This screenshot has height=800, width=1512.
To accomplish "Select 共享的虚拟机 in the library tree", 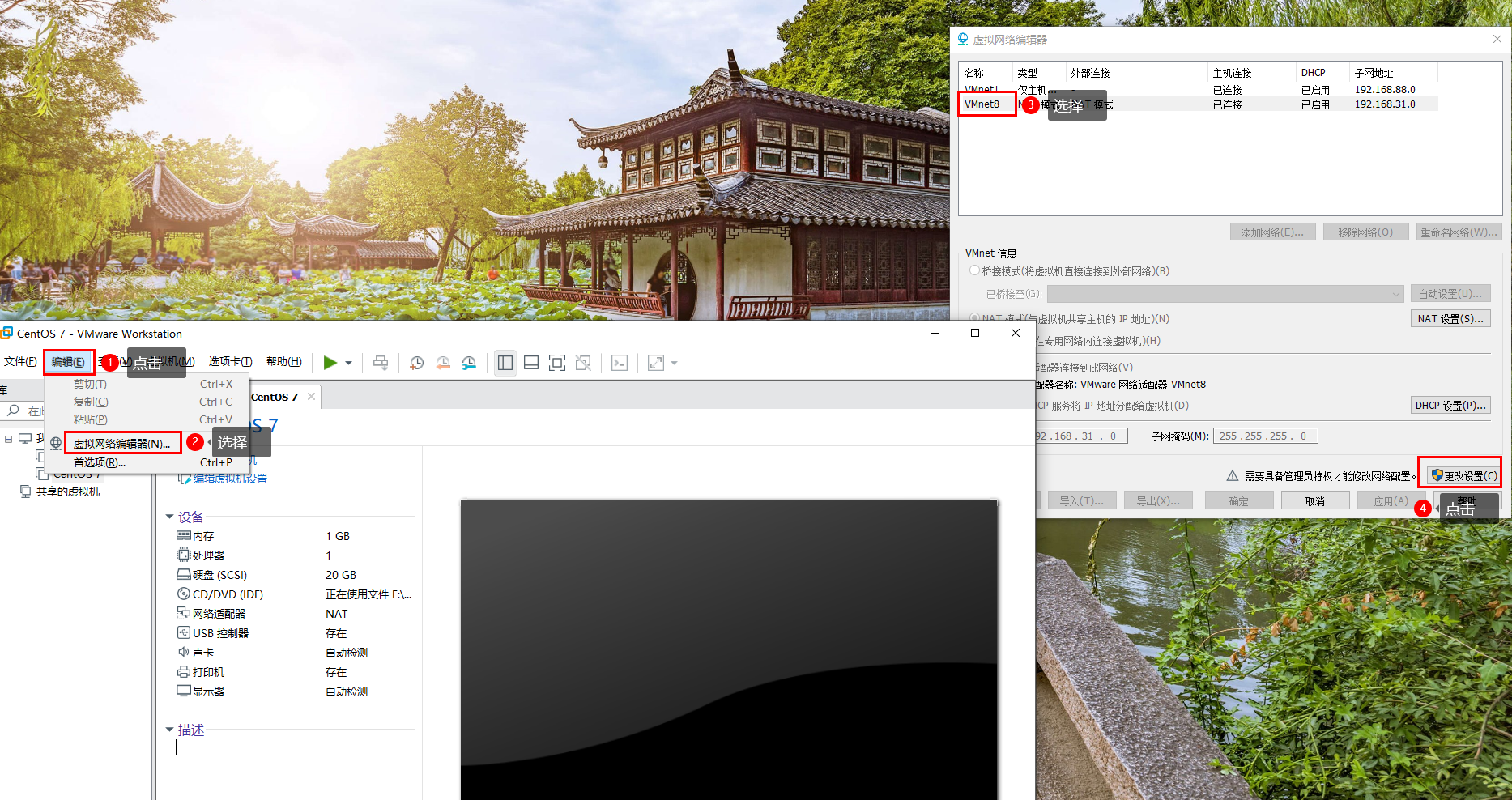I will 68,491.
